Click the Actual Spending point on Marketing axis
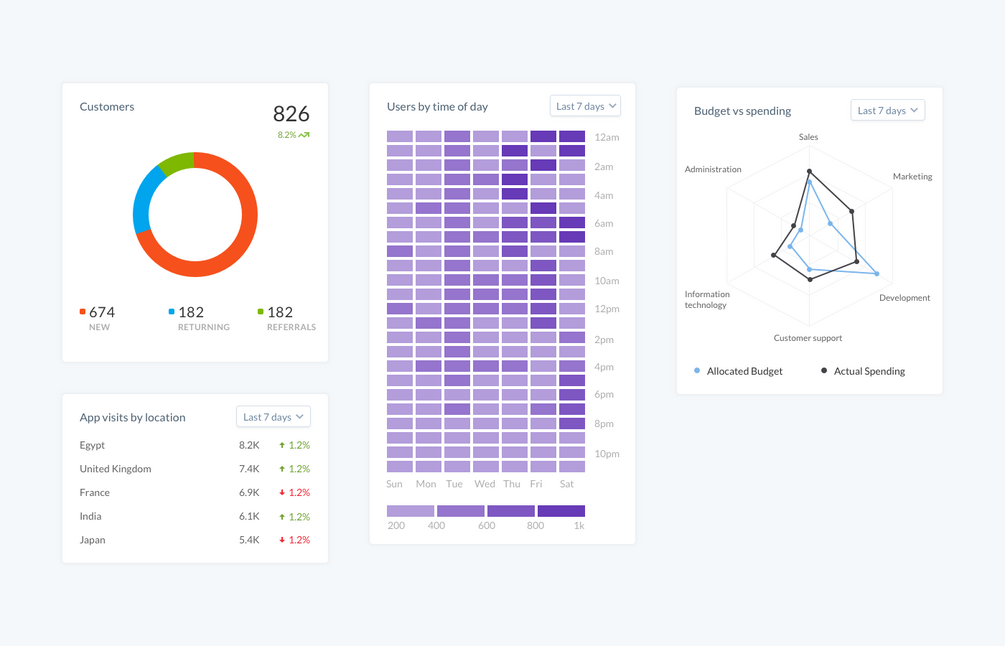This screenshot has width=1005, height=646. (x=852, y=211)
